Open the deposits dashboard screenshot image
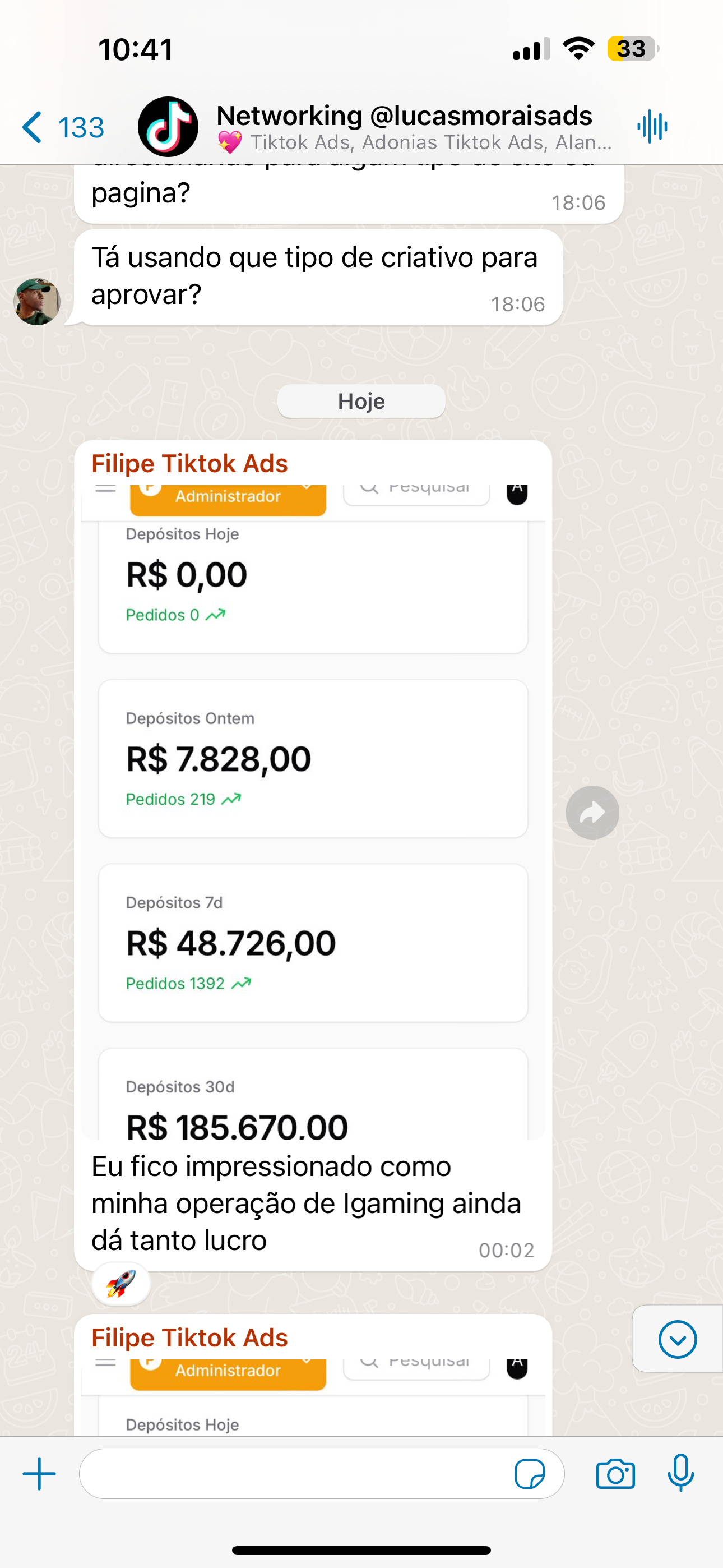 (313, 810)
